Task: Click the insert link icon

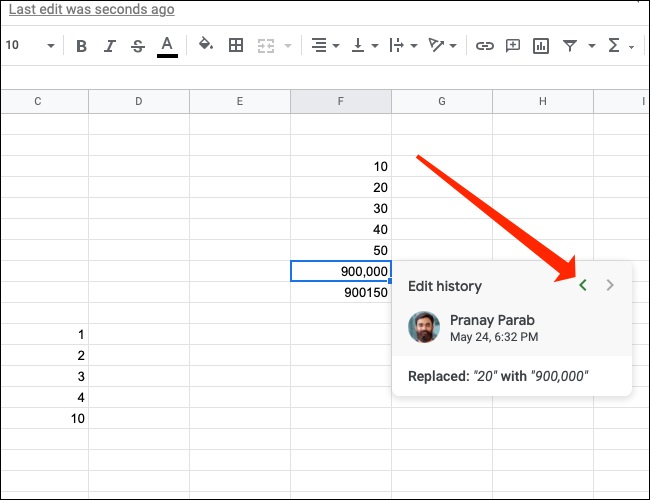Action: (x=485, y=46)
